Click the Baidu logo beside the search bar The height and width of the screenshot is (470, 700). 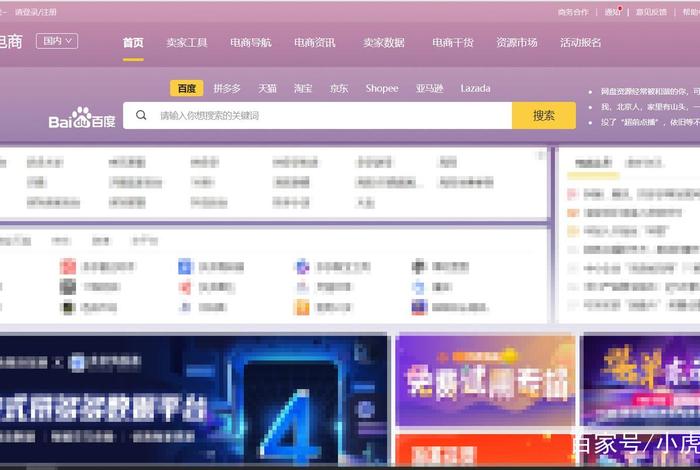pos(82,118)
